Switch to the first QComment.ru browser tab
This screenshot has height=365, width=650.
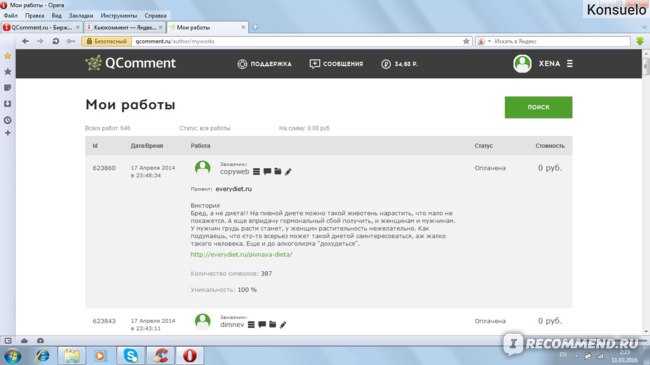coord(41,27)
